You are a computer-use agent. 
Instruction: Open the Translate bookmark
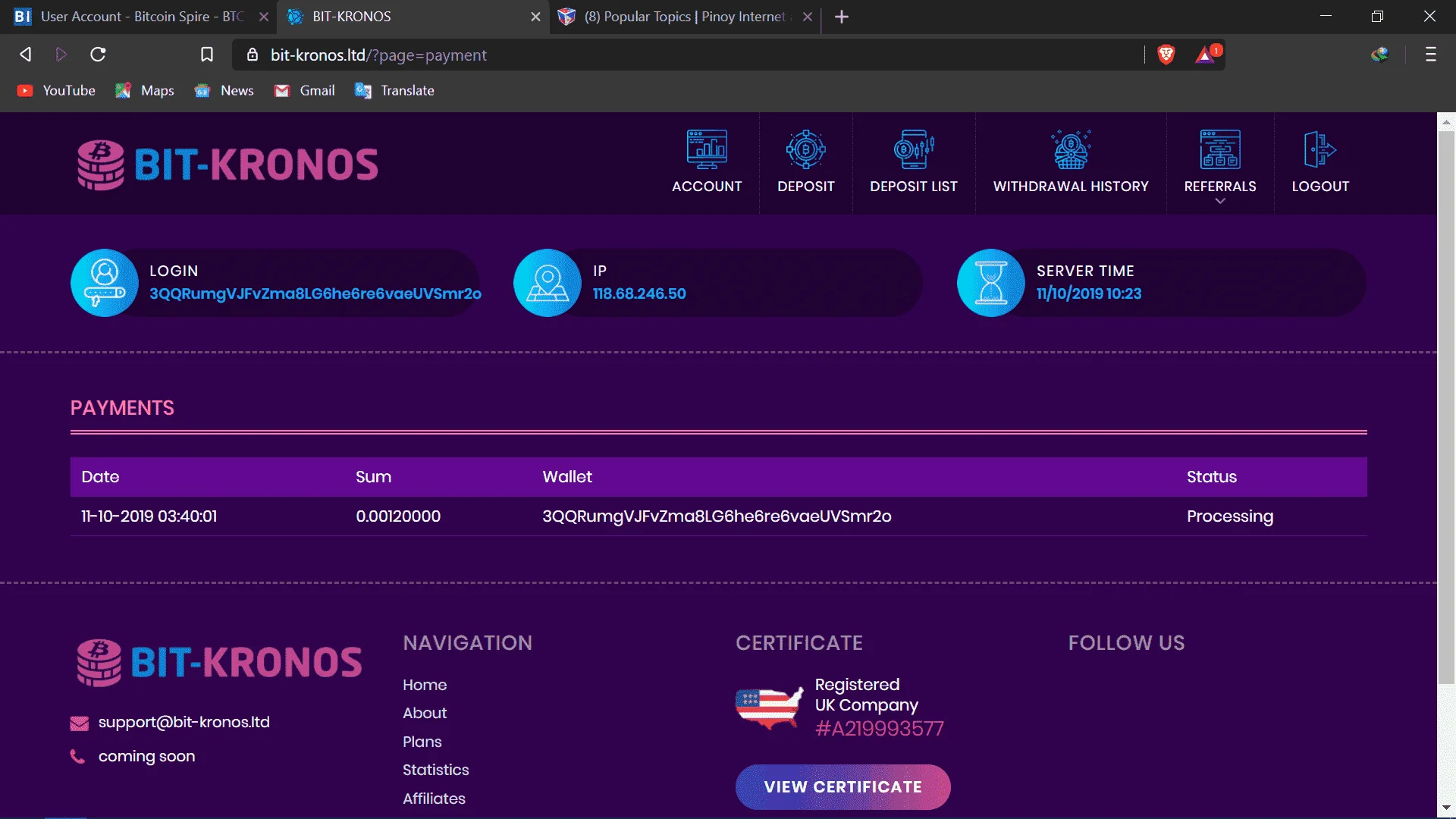(x=395, y=91)
